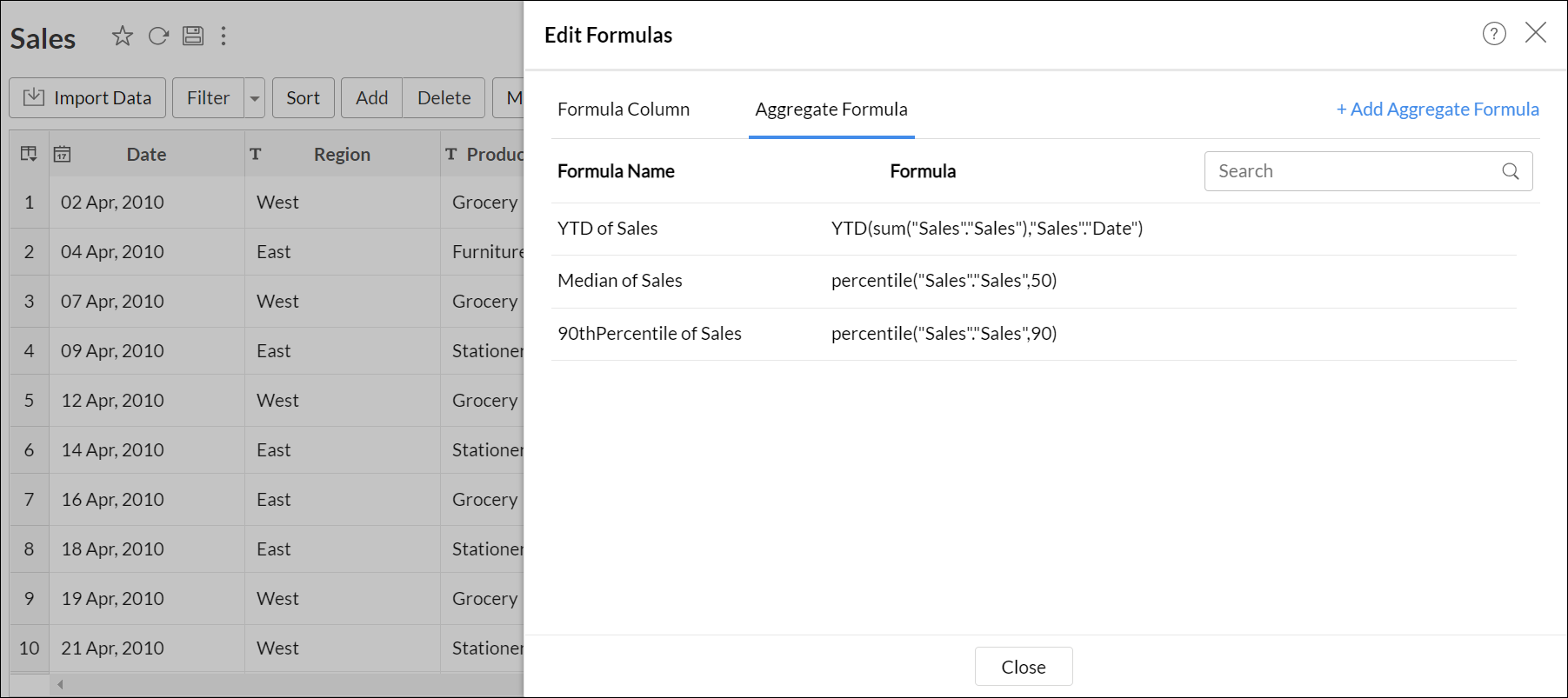Viewport: 1568px width, 698px height.
Task: Click the calendar icon in the Date column header
Action: (62, 154)
